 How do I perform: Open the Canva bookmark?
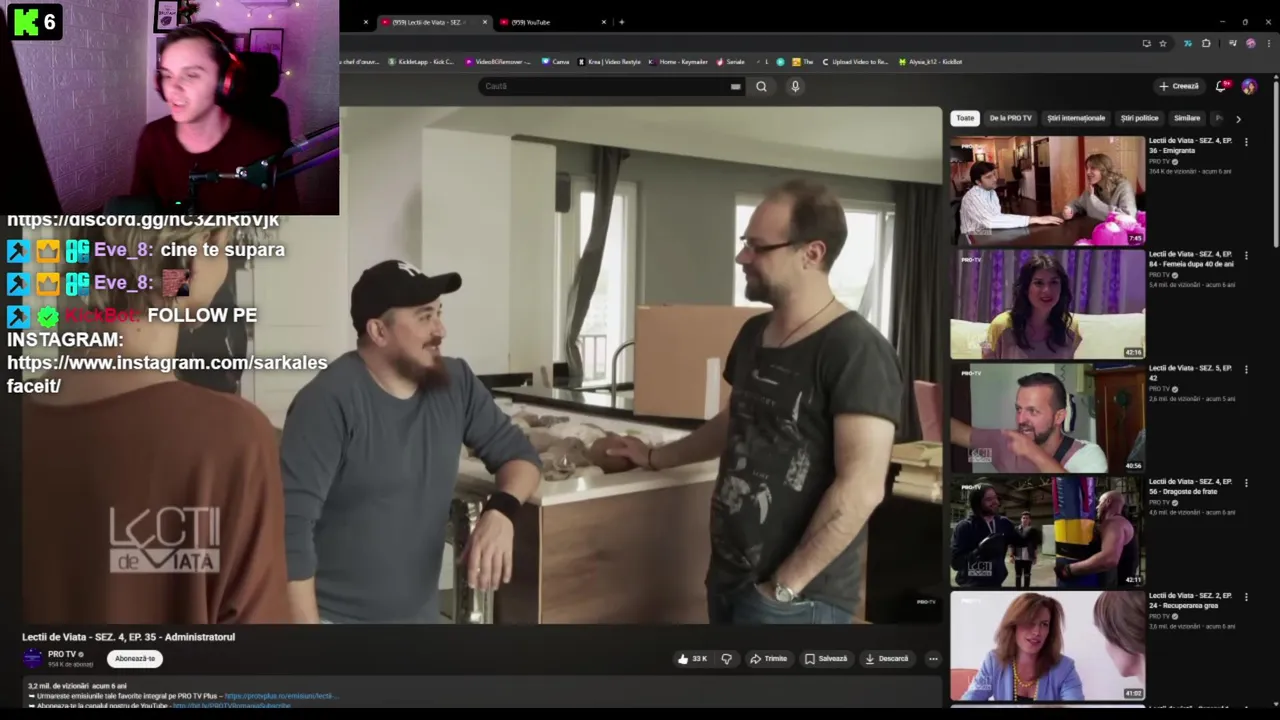[x=555, y=62]
